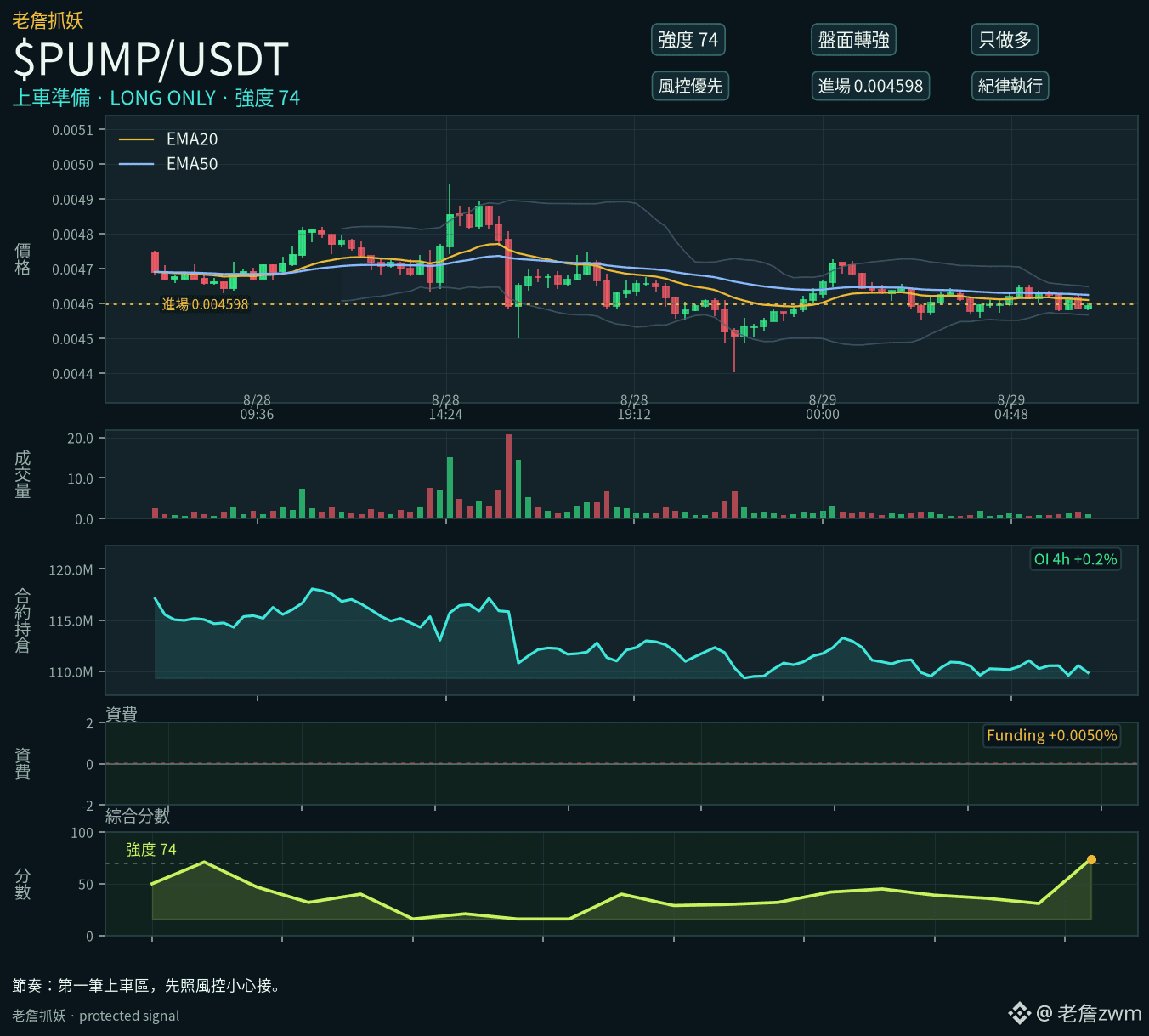Screen dimensions: 1149x1036
Task: Click the 50 score axis label
Action: (x=86, y=885)
